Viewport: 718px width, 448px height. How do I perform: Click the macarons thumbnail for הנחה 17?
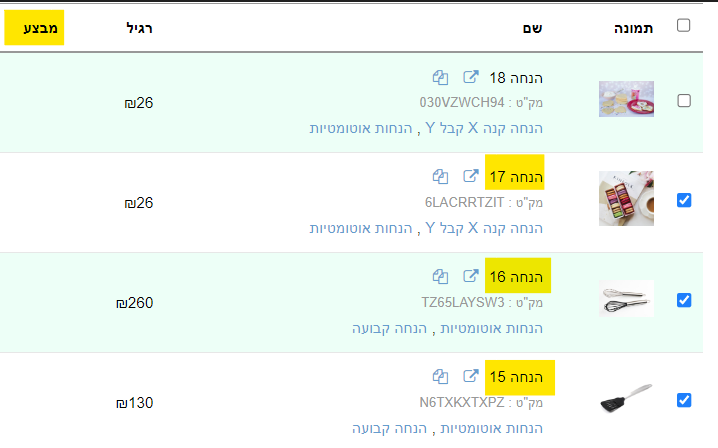[x=626, y=198]
